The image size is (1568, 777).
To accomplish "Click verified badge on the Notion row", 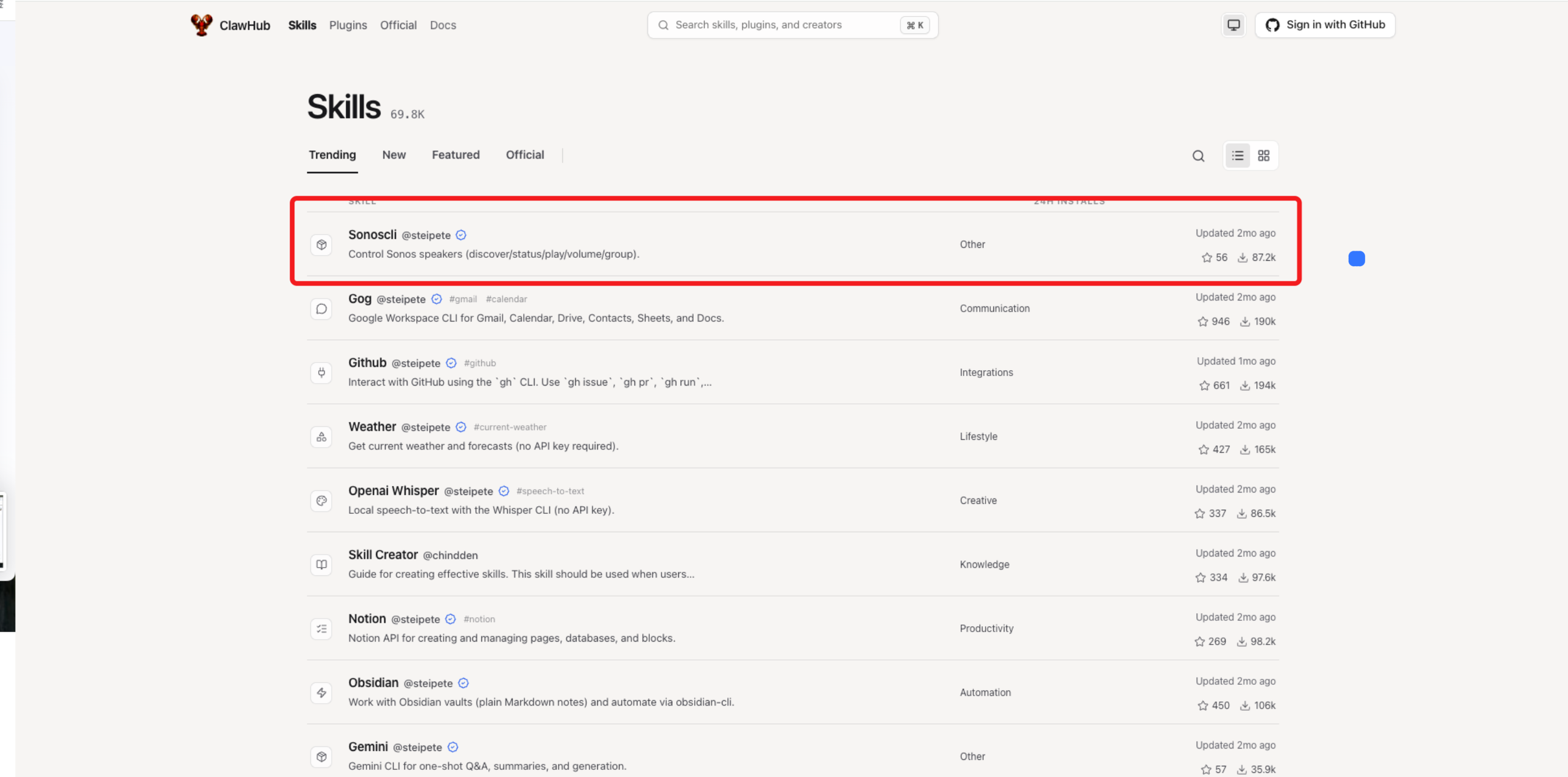I will click(451, 619).
